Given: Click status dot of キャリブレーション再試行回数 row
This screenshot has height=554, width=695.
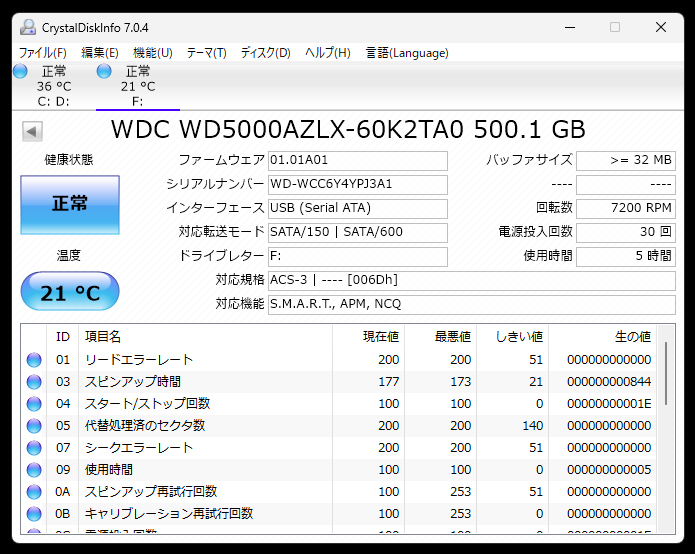Looking at the screenshot, I should [x=34, y=514].
